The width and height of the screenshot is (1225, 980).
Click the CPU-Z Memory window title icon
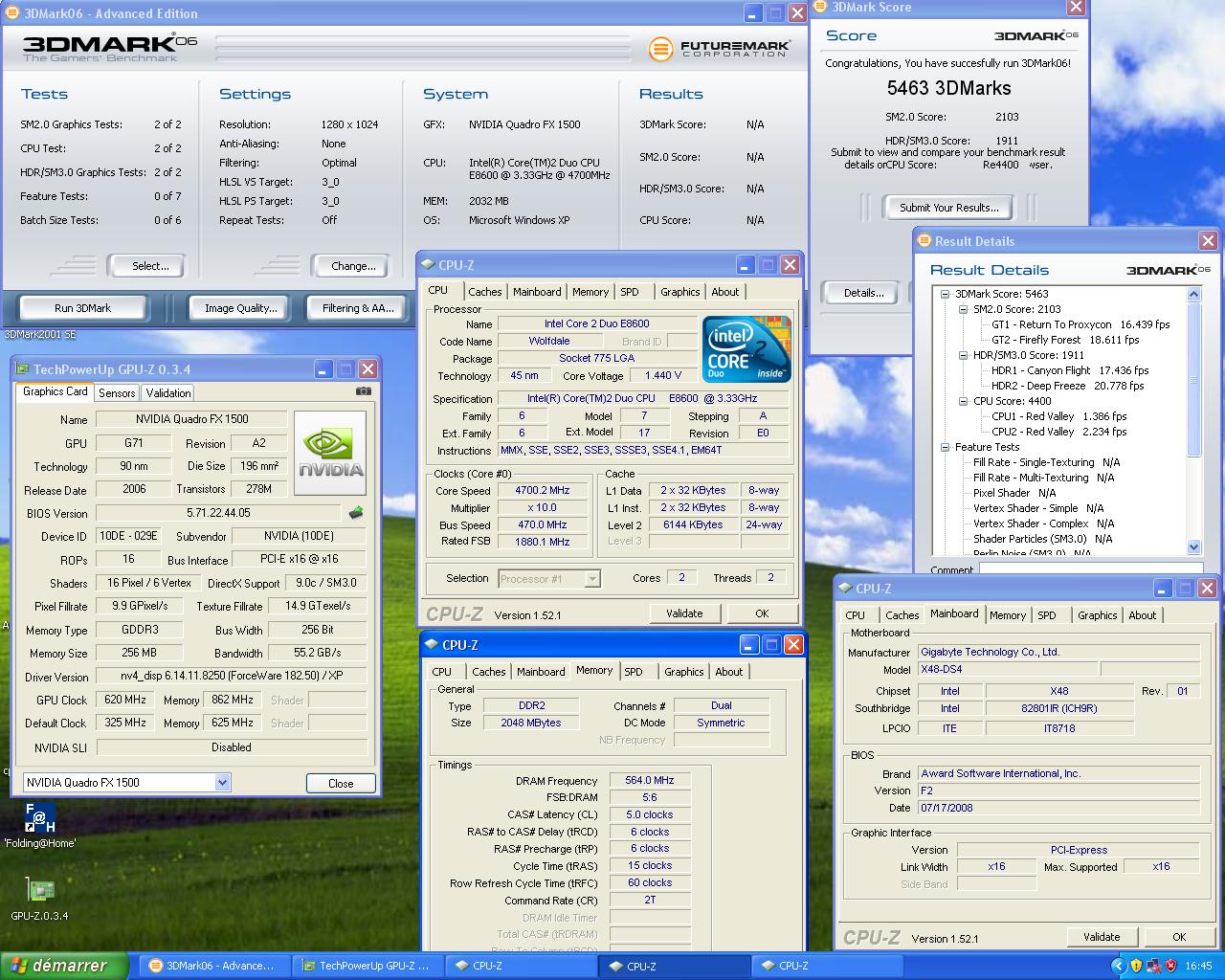[x=431, y=645]
